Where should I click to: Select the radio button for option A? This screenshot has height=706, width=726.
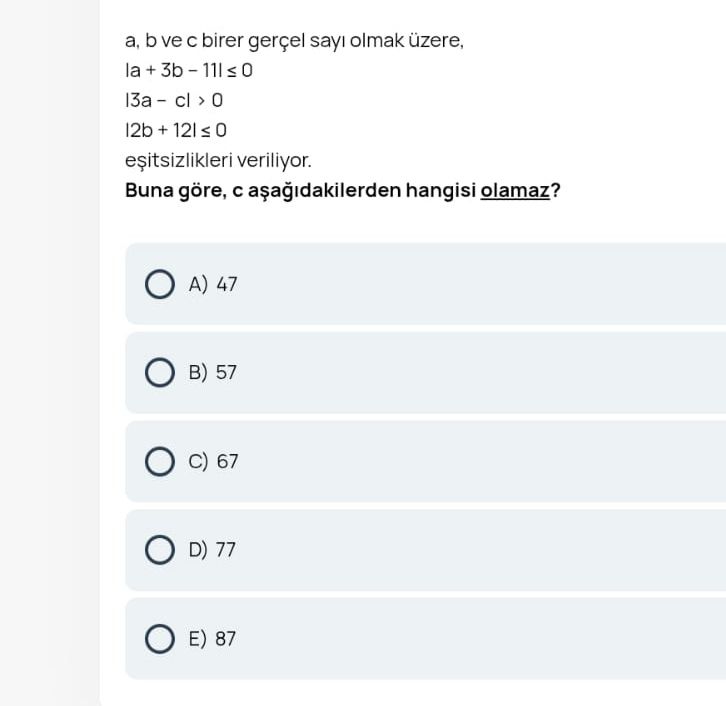point(160,285)
